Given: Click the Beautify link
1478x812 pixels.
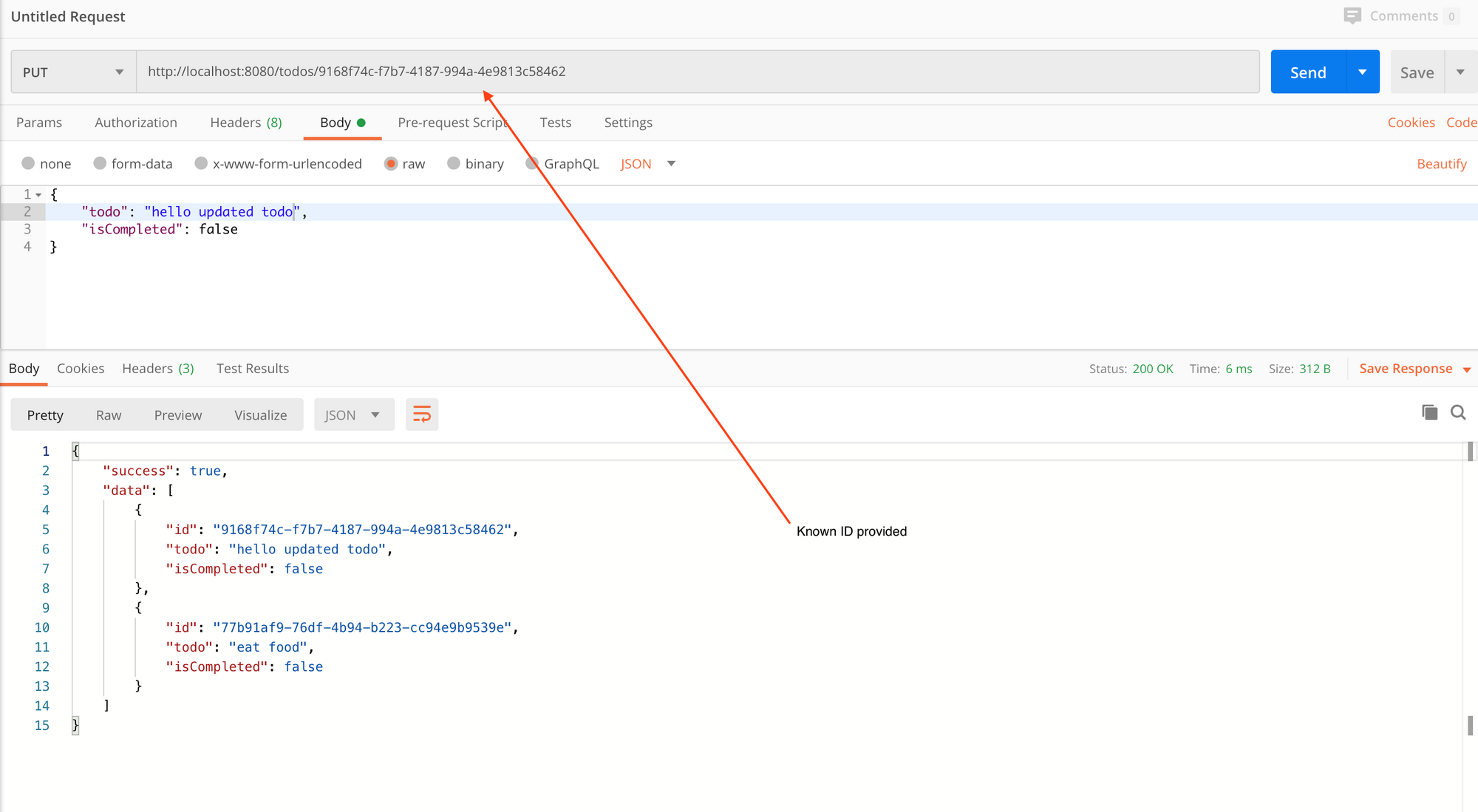Looking at the screenshot, I should 1441,164.
